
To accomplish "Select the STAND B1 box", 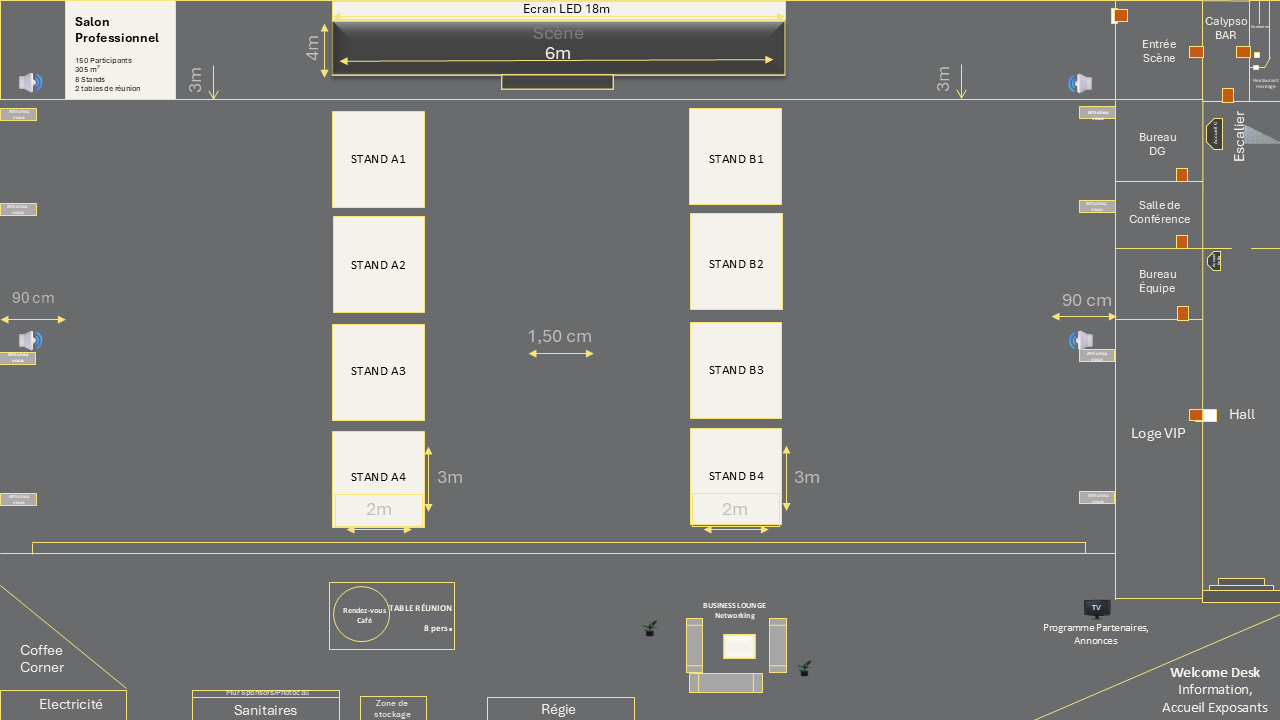I will 735,157.
